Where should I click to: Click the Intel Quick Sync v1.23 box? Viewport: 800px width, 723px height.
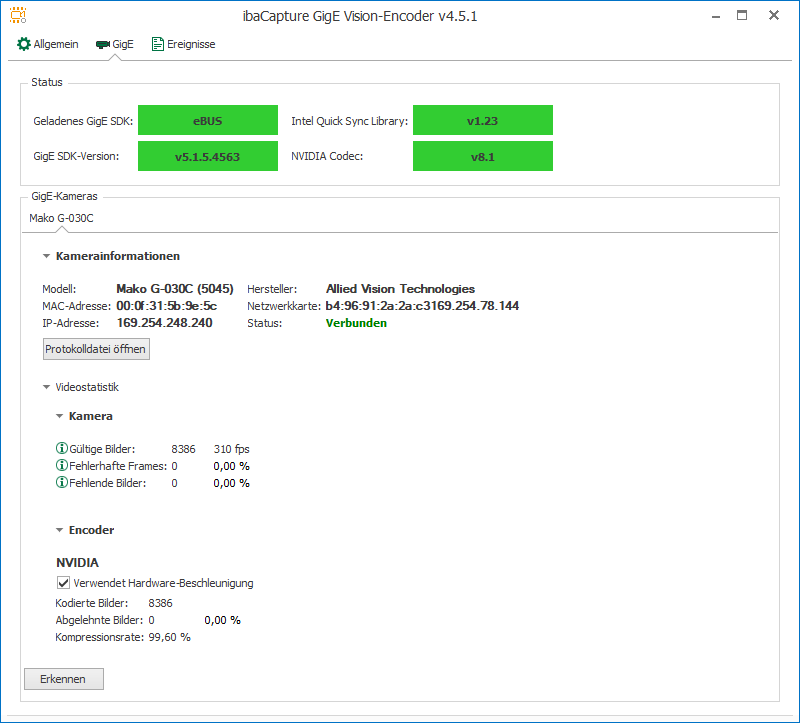[x=483, y=120]
